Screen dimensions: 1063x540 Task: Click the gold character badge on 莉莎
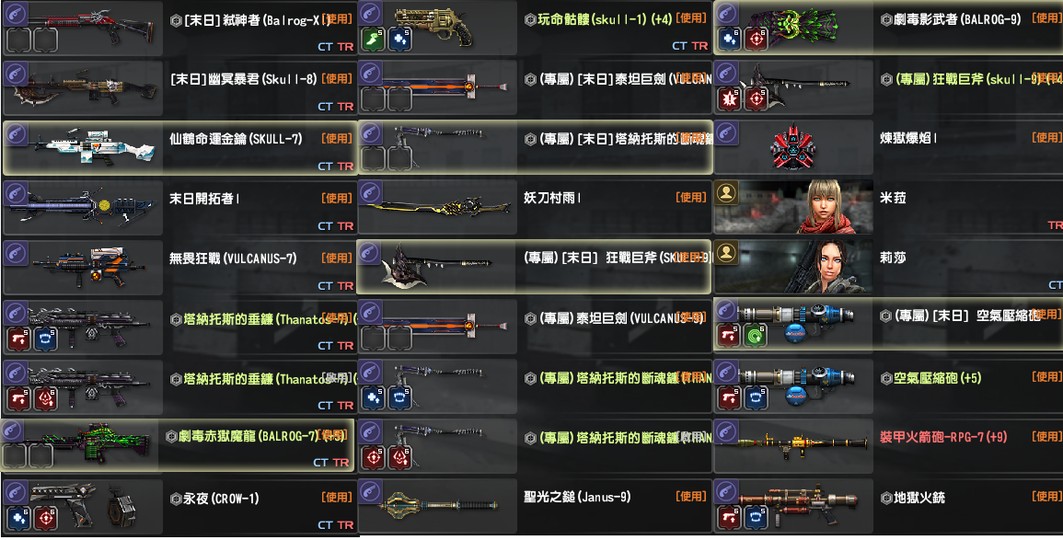coord(726,253)
